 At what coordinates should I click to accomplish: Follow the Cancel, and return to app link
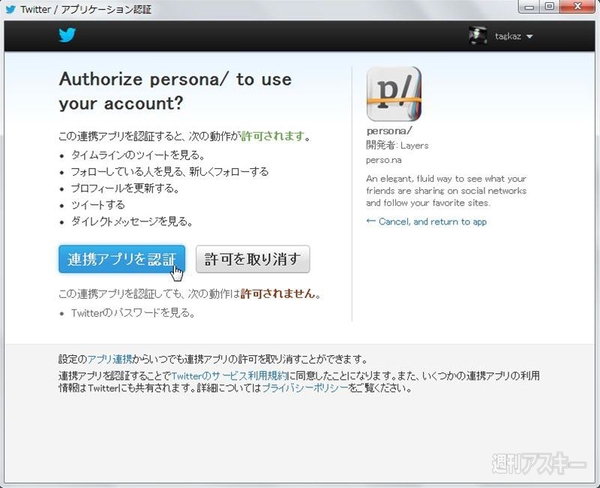point(426,222)
